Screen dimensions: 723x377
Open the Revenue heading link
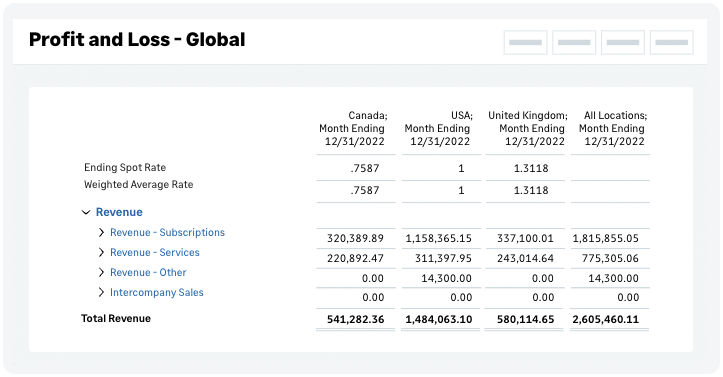pyautogui.click(x=119, y=212)
